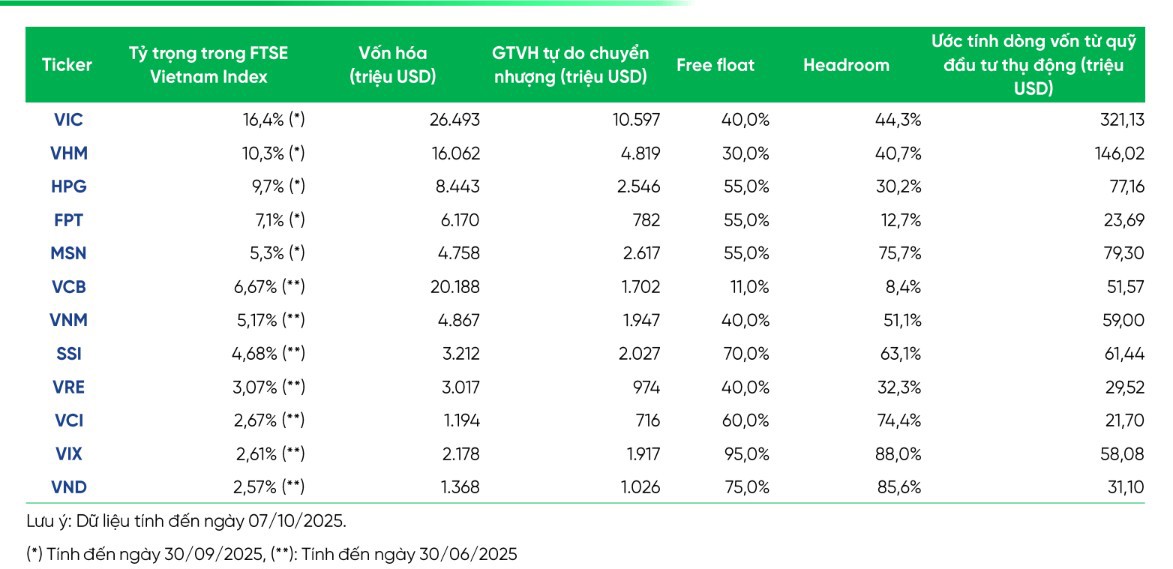Select the Headroom column header
The height and width of the screenshot is (569, 1173).
point(845,65)
